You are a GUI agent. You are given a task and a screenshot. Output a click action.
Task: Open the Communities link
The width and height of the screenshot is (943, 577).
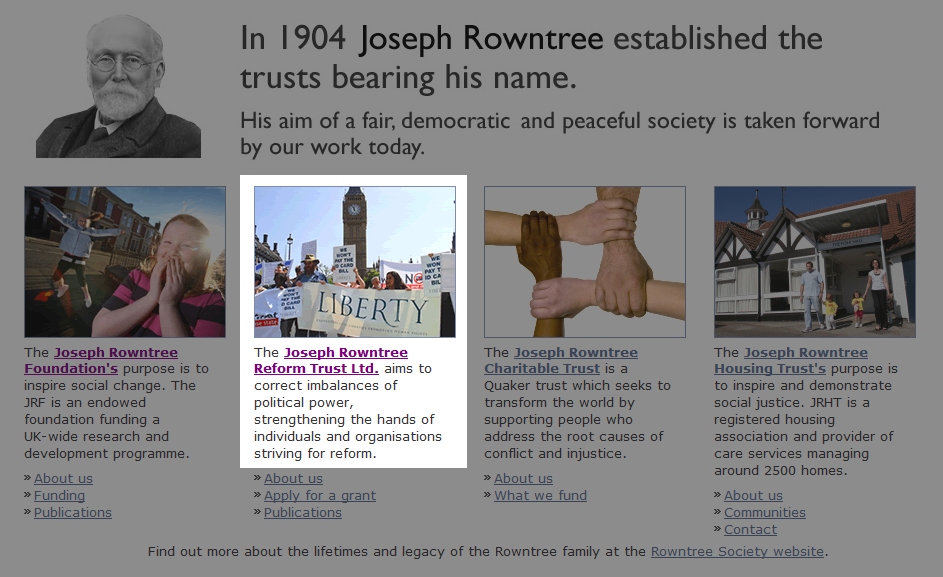[x=765, y=512]
